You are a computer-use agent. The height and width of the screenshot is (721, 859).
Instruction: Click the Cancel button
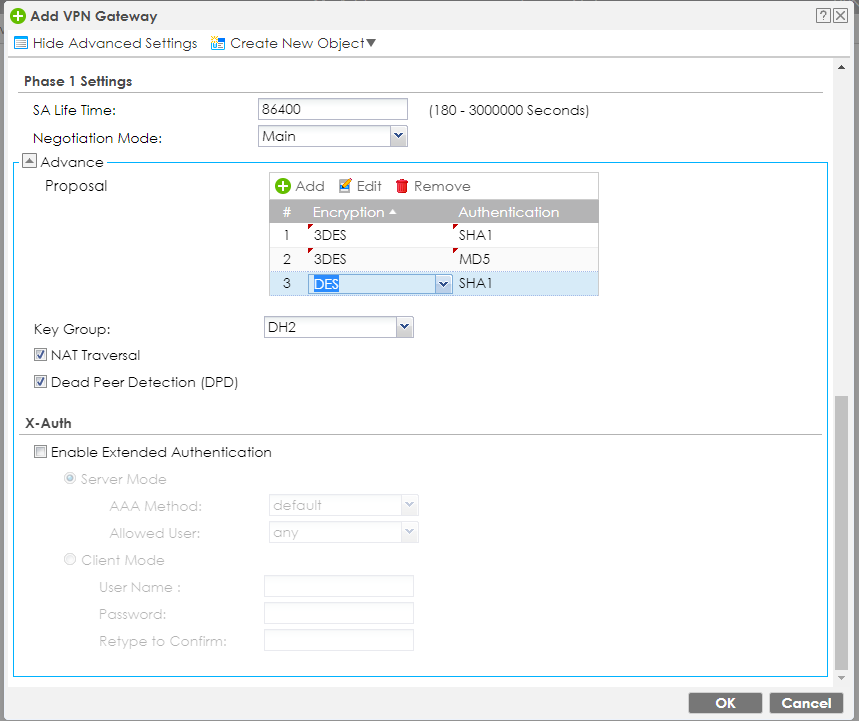(x=806, y=703)
